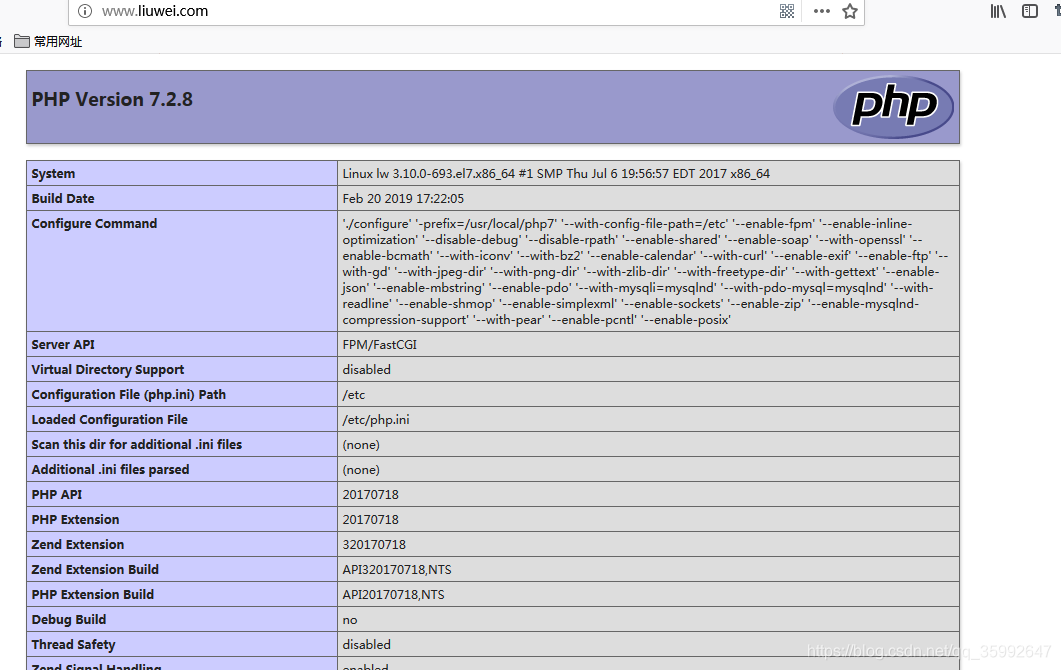Select Virtual Directory Support label

click(108, 370)
